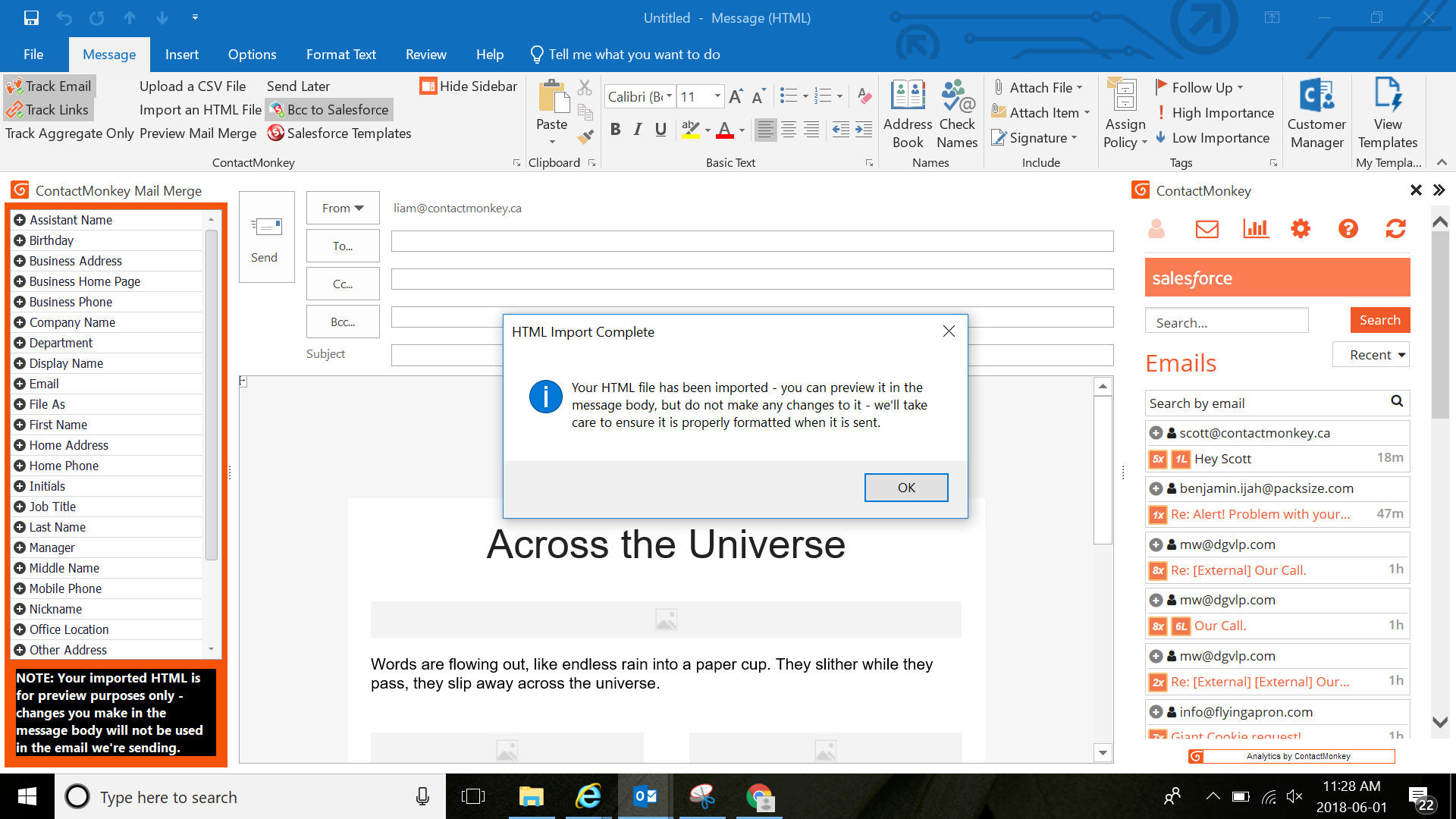This screenshot has width=1456, height=819.
Task: Toggle the Bcc to Salesforce checkbox
Action: pos(328,109)
